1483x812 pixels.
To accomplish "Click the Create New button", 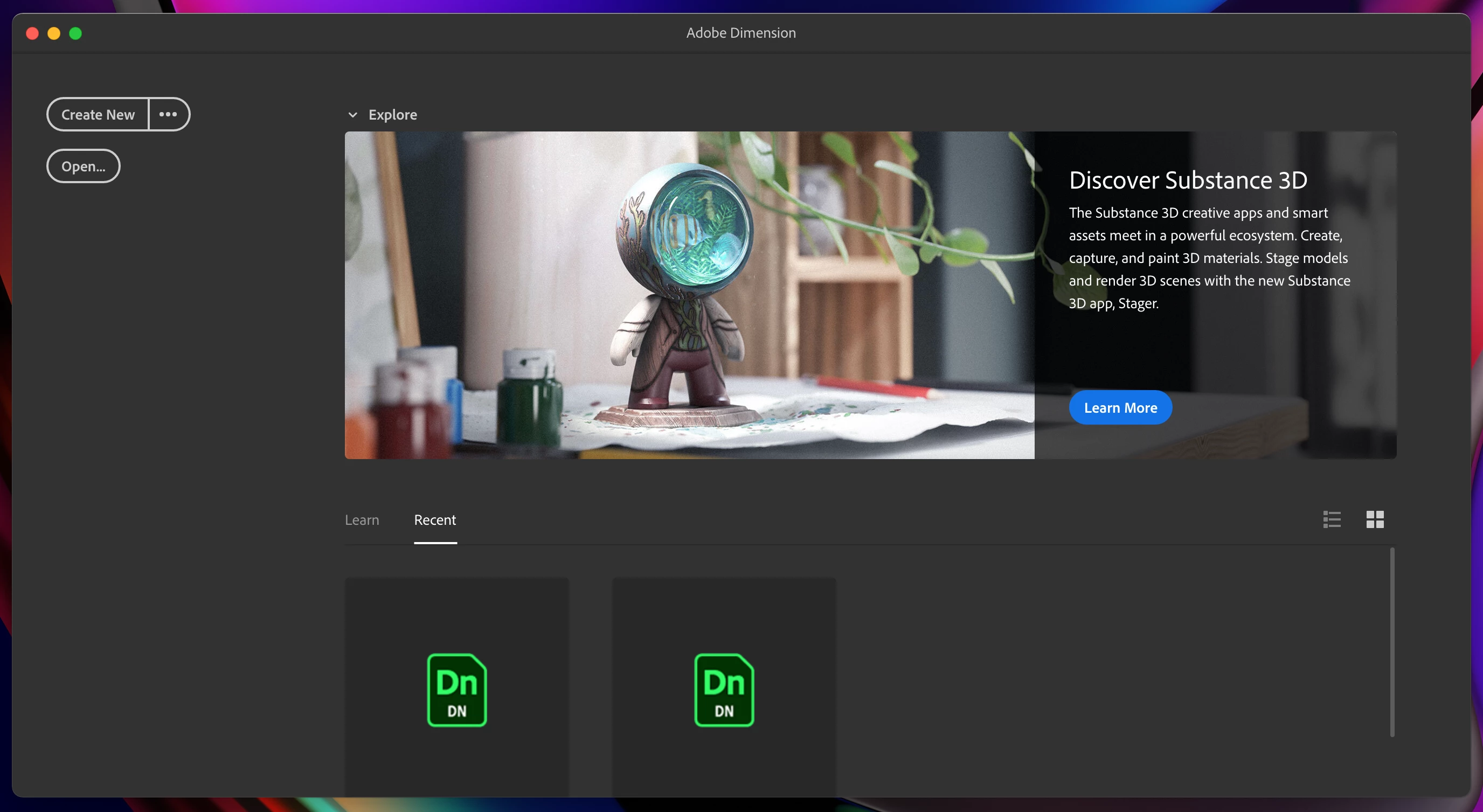I will 98,115.
